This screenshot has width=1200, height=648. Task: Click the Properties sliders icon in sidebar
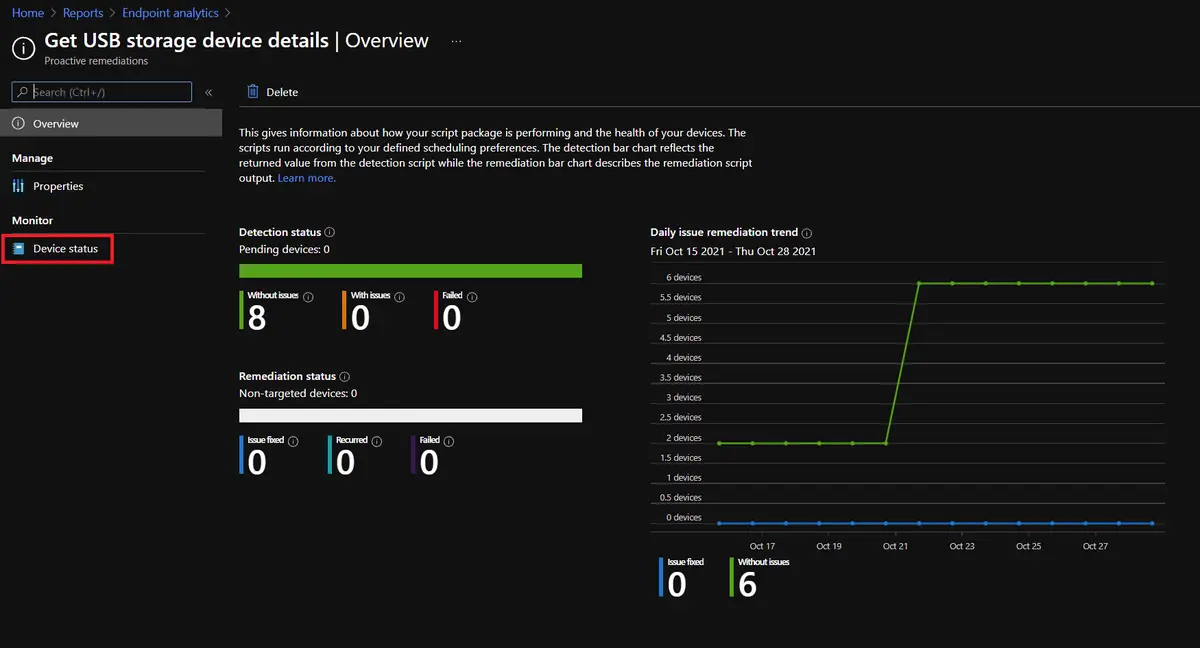click(x=19, y=186)
